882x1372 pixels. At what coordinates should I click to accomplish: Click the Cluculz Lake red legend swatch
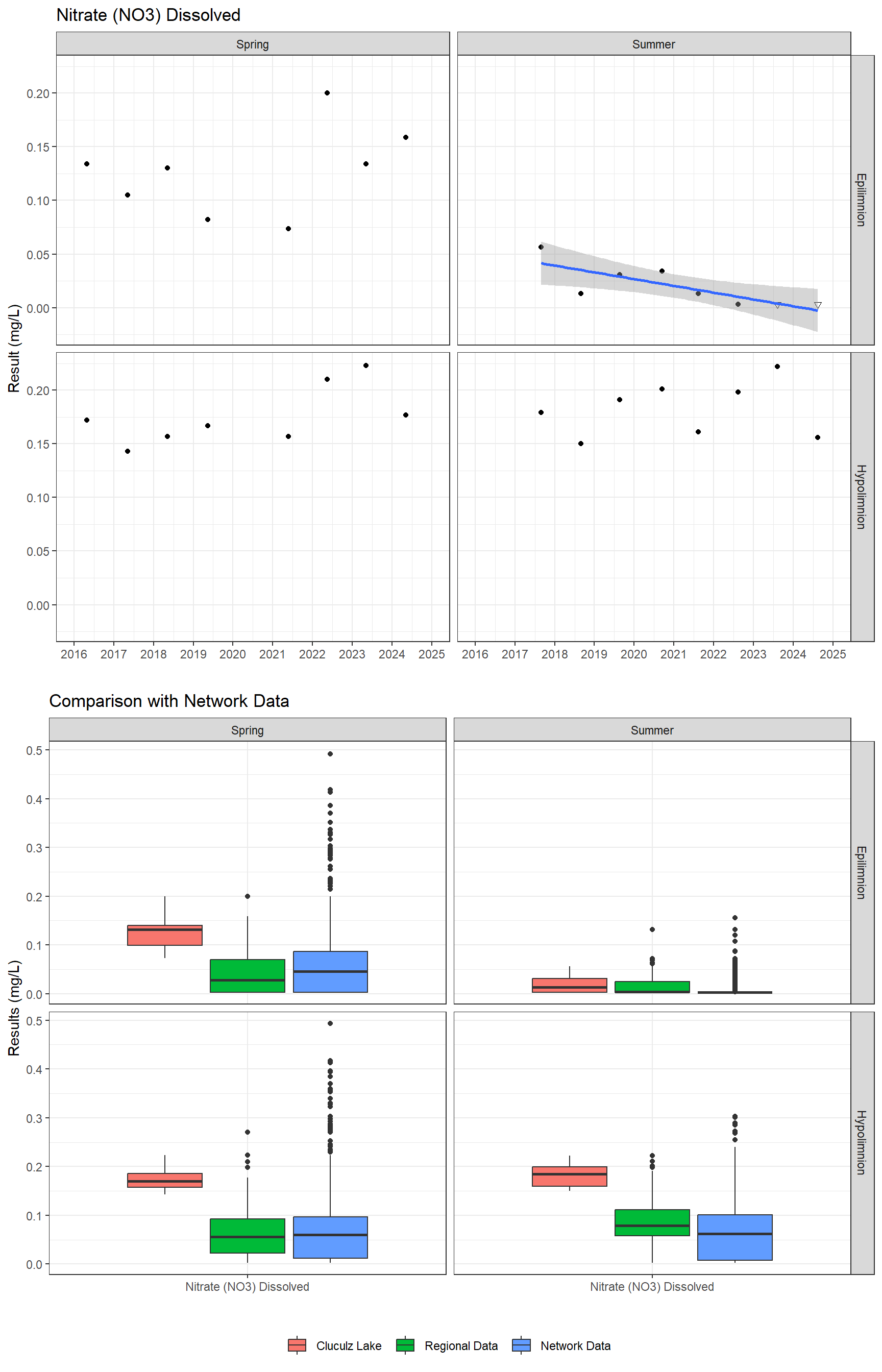297,1345
